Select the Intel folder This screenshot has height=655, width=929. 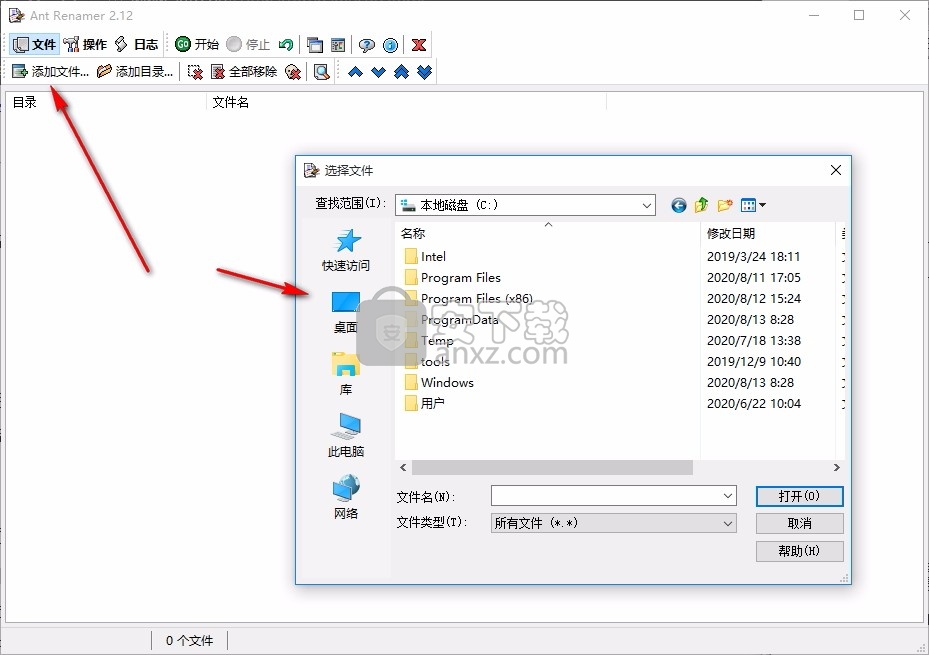425,256
